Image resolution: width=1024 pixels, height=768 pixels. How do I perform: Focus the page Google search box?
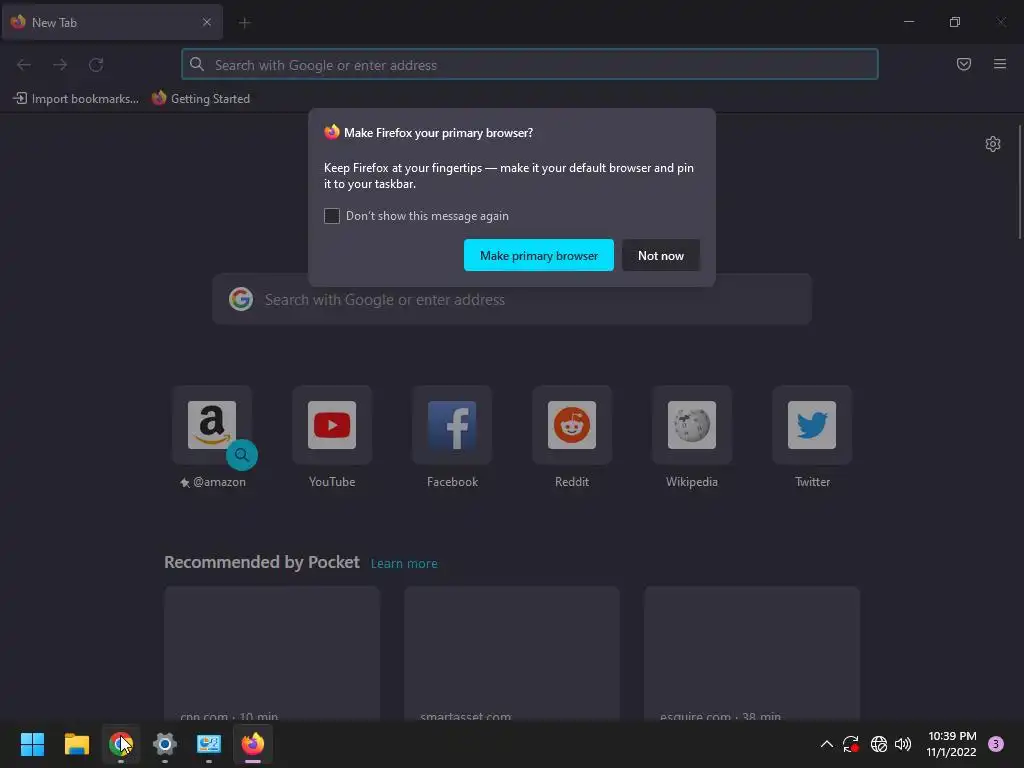[x=512, y=300]
